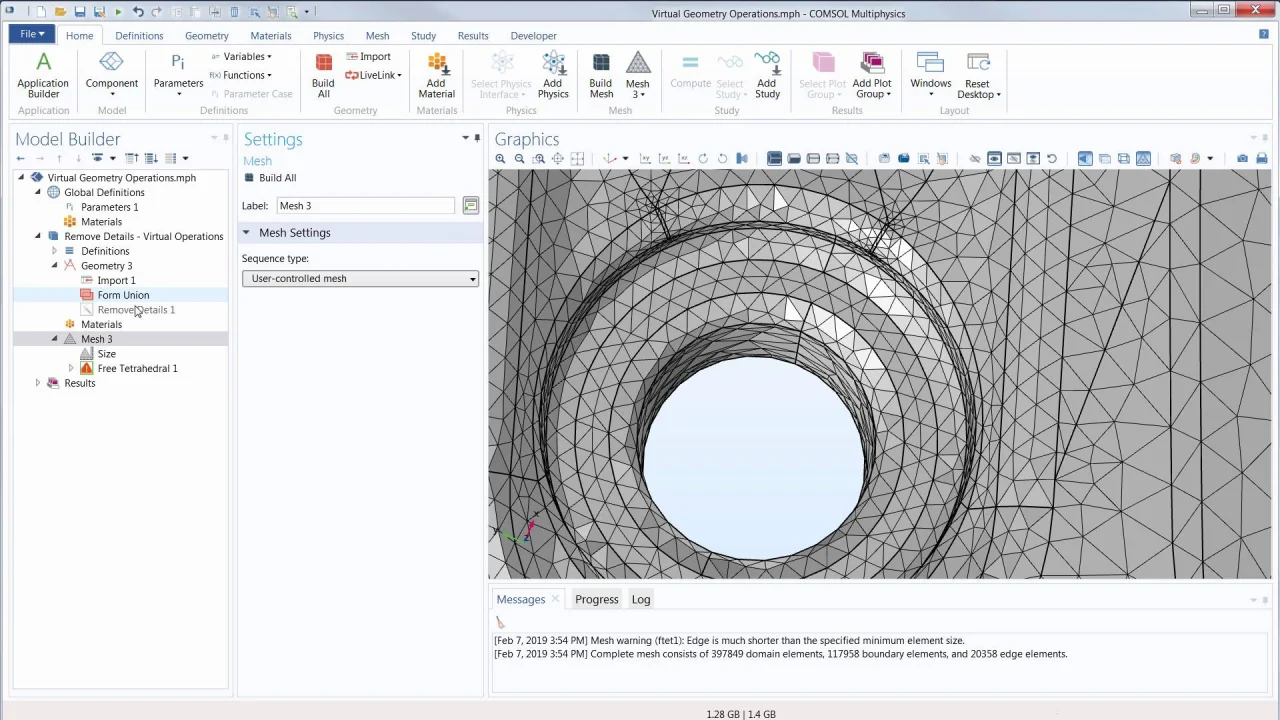Click the help question mark icon
The height and width of the screenshot is (720, 1280).
(x=1264, y=35)
